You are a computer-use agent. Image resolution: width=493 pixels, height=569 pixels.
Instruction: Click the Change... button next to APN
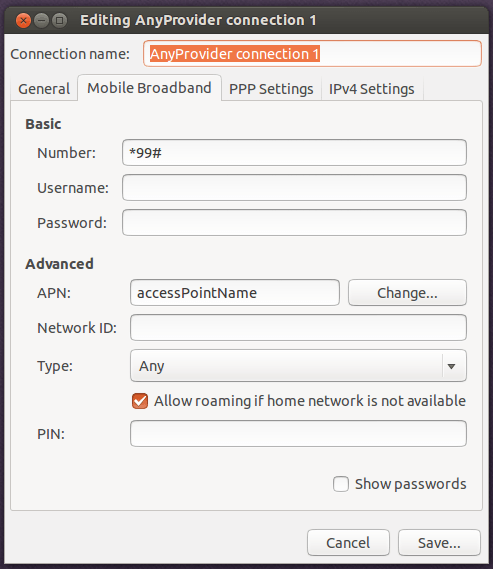pos(407,293)
